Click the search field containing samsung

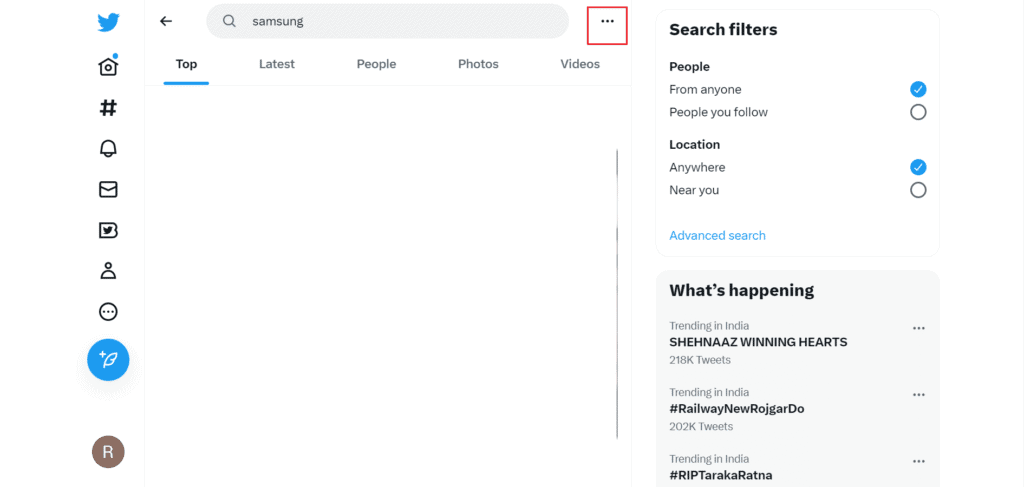click(x=387, y=21)
